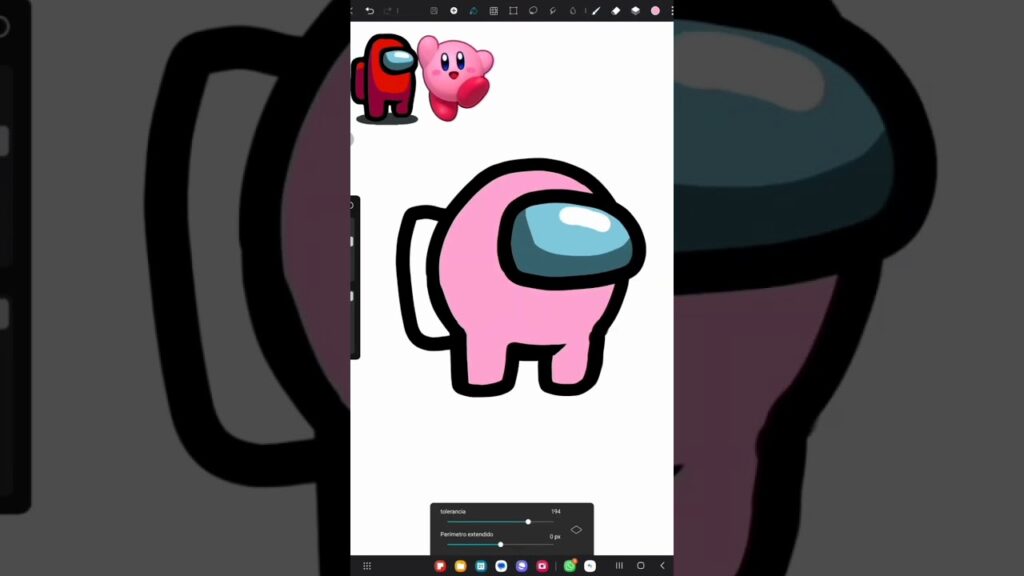Click the tolerancia value 194
1024x576 pixels.
pos(556,511)
